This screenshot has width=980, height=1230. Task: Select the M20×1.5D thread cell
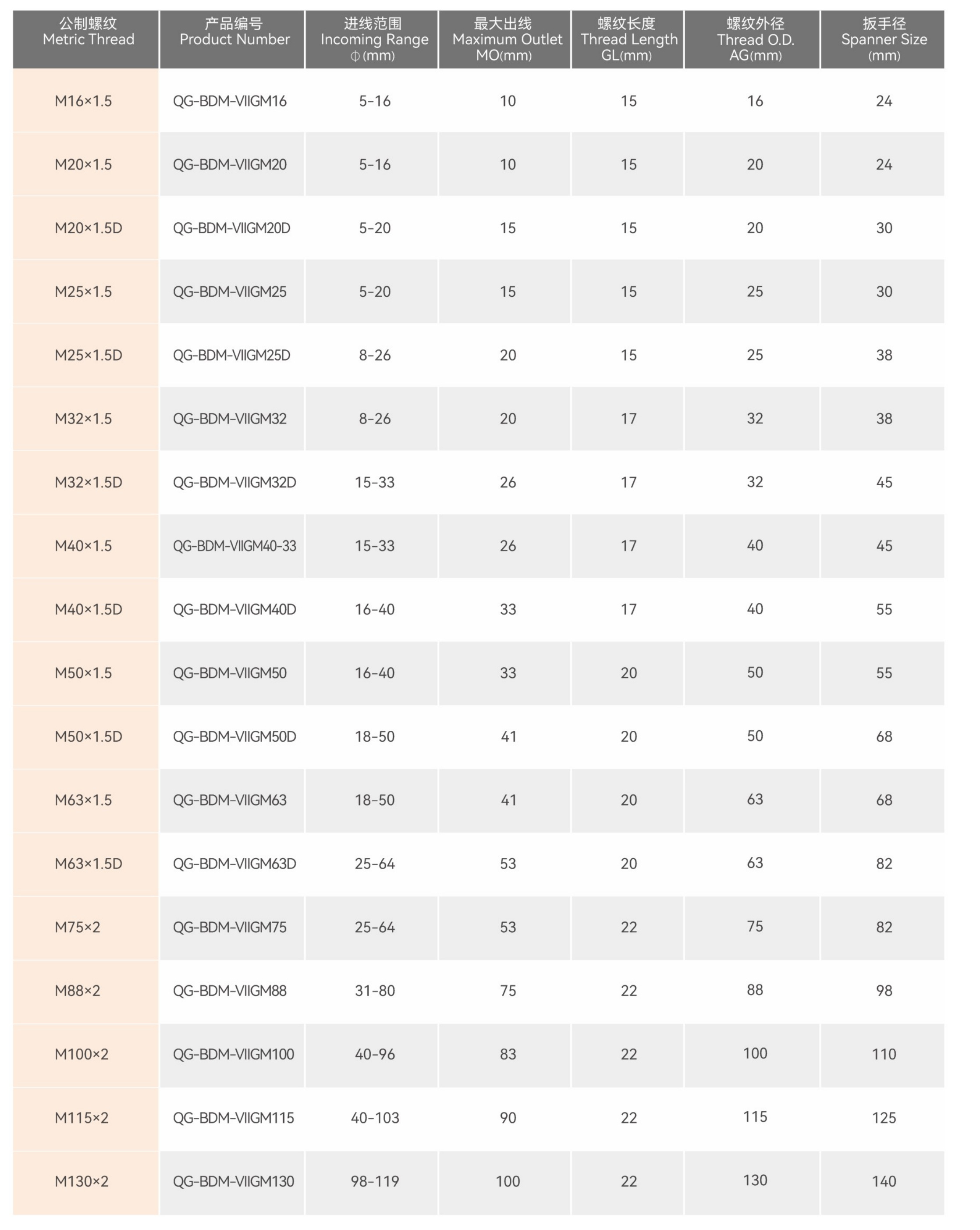tap(89, 228)
